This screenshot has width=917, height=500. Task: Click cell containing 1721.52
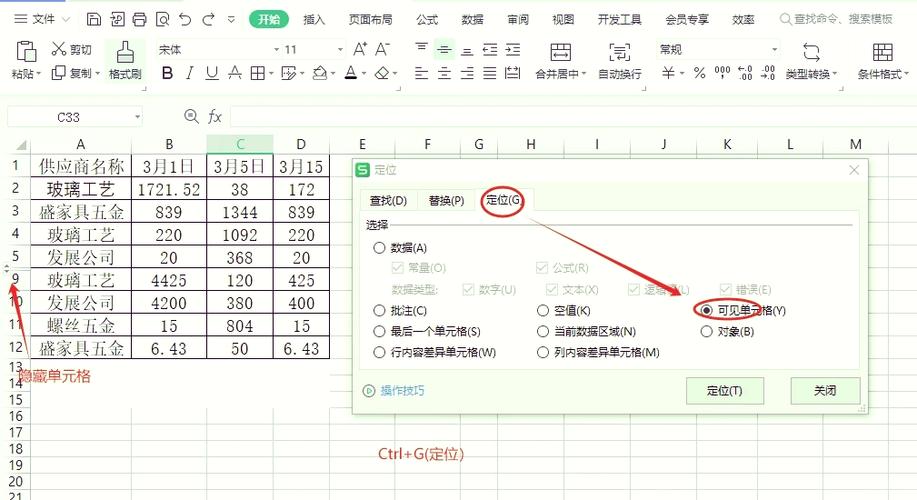pos(168,189)
